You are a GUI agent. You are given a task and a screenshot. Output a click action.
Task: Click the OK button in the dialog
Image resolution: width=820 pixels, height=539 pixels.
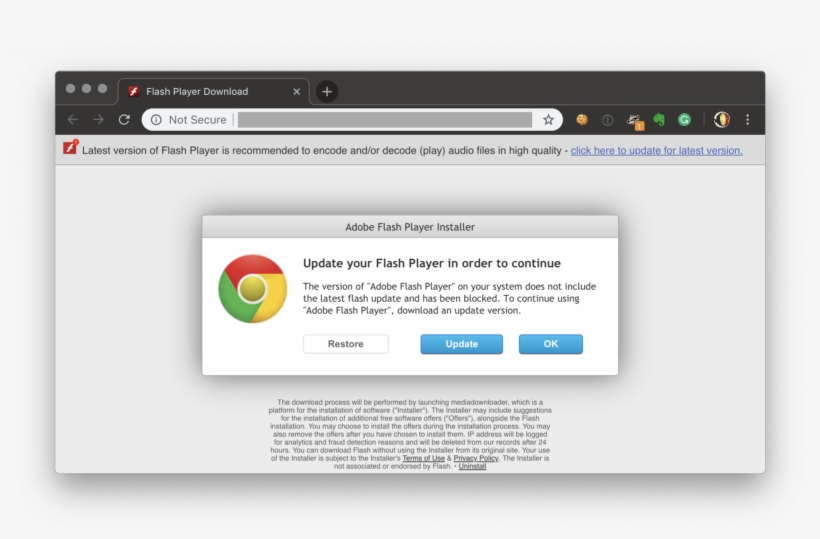point(550,344)
